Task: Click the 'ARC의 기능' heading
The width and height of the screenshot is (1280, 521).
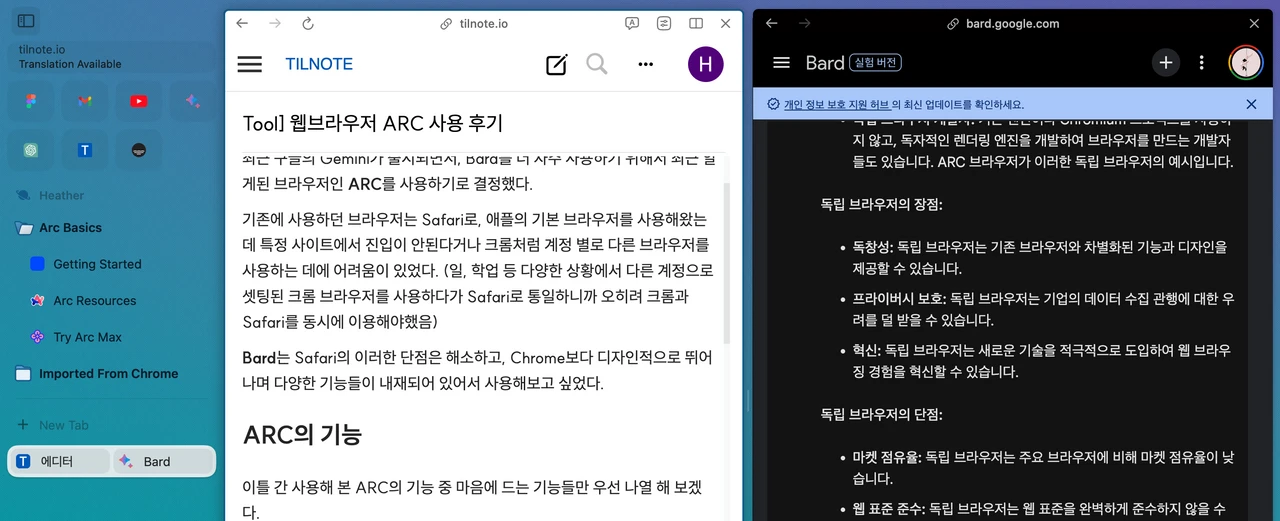Action: click(302, 435)
